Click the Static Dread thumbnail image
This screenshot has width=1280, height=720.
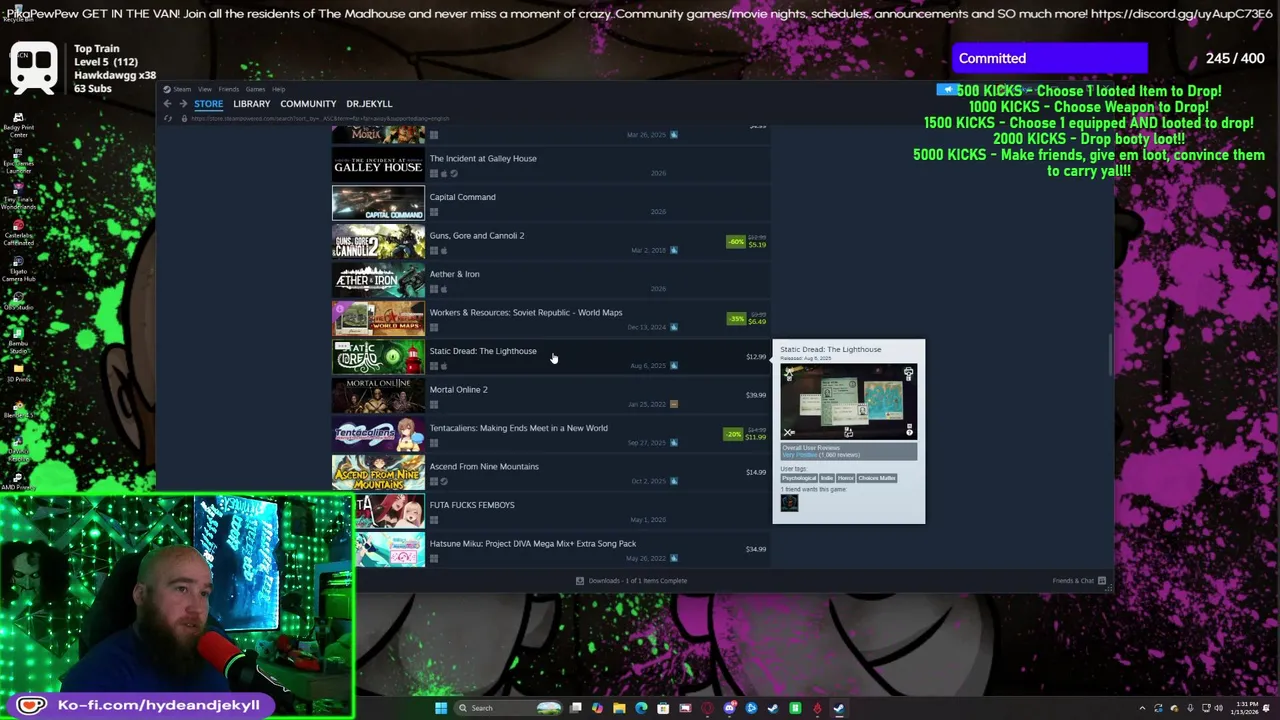coord(378,357)
